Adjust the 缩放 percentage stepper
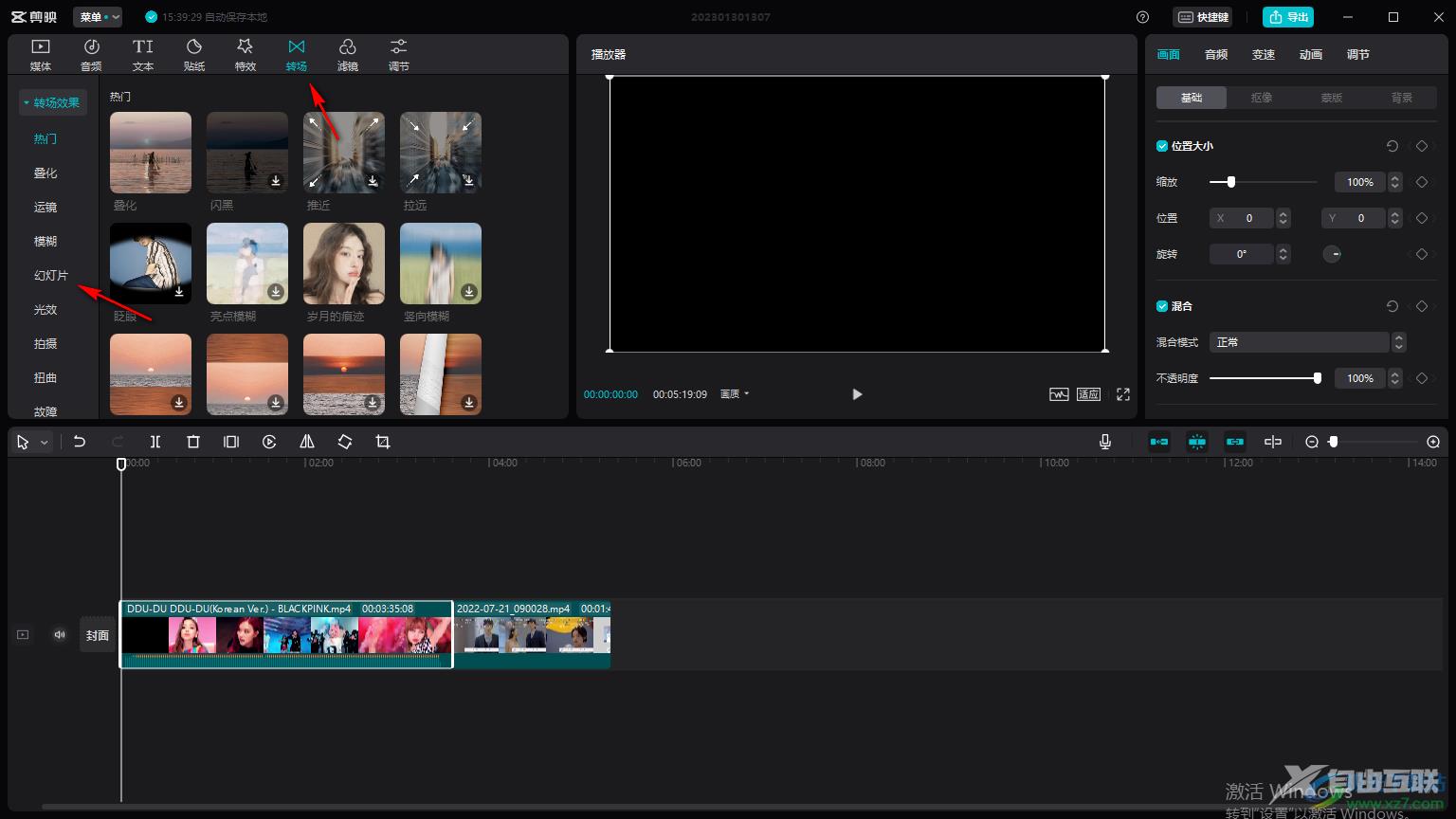Image resolution: width=1456 pixels, height=819 pixels. point(1395,182)
